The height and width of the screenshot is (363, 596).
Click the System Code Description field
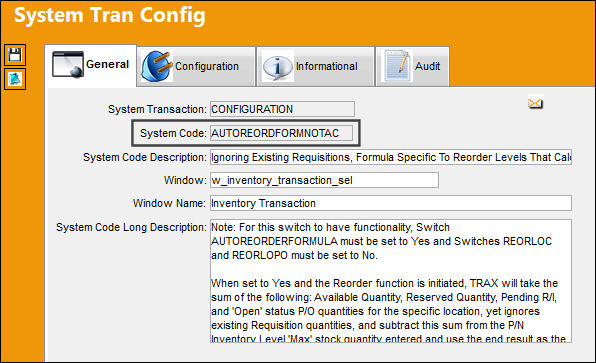tap(391, 157)
